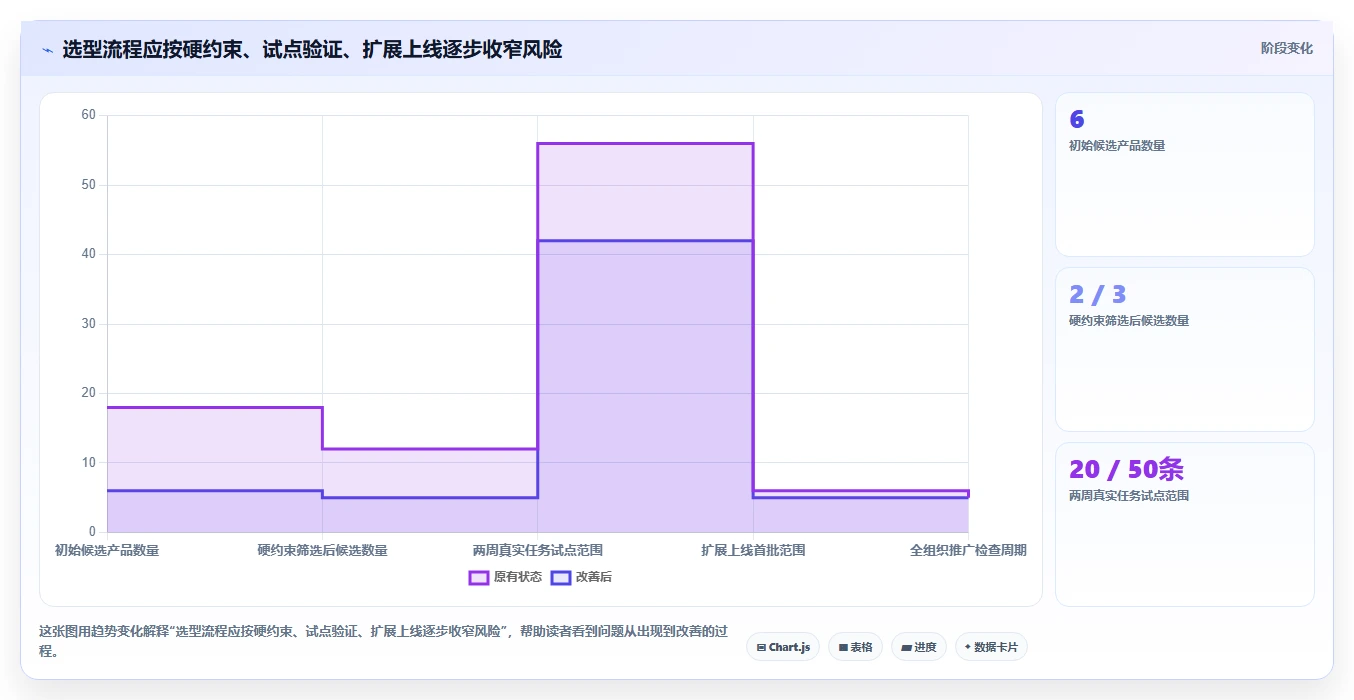Click the Chart.js tag icon
Screen dimensions: 1354x700
pos(761,648)
